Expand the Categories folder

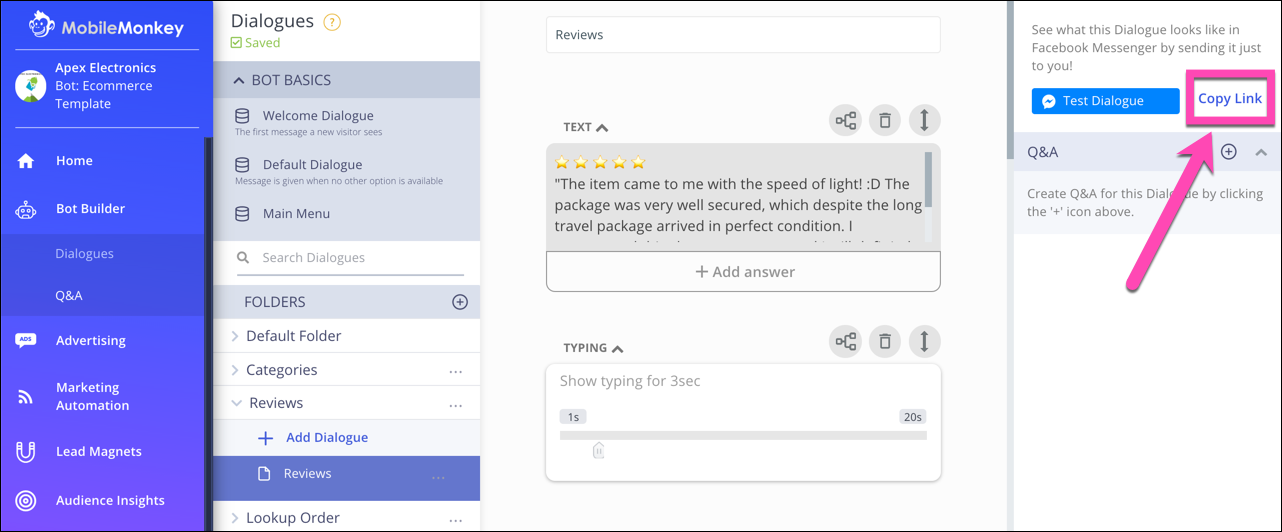pyautogui.click(x=235, y=371)
